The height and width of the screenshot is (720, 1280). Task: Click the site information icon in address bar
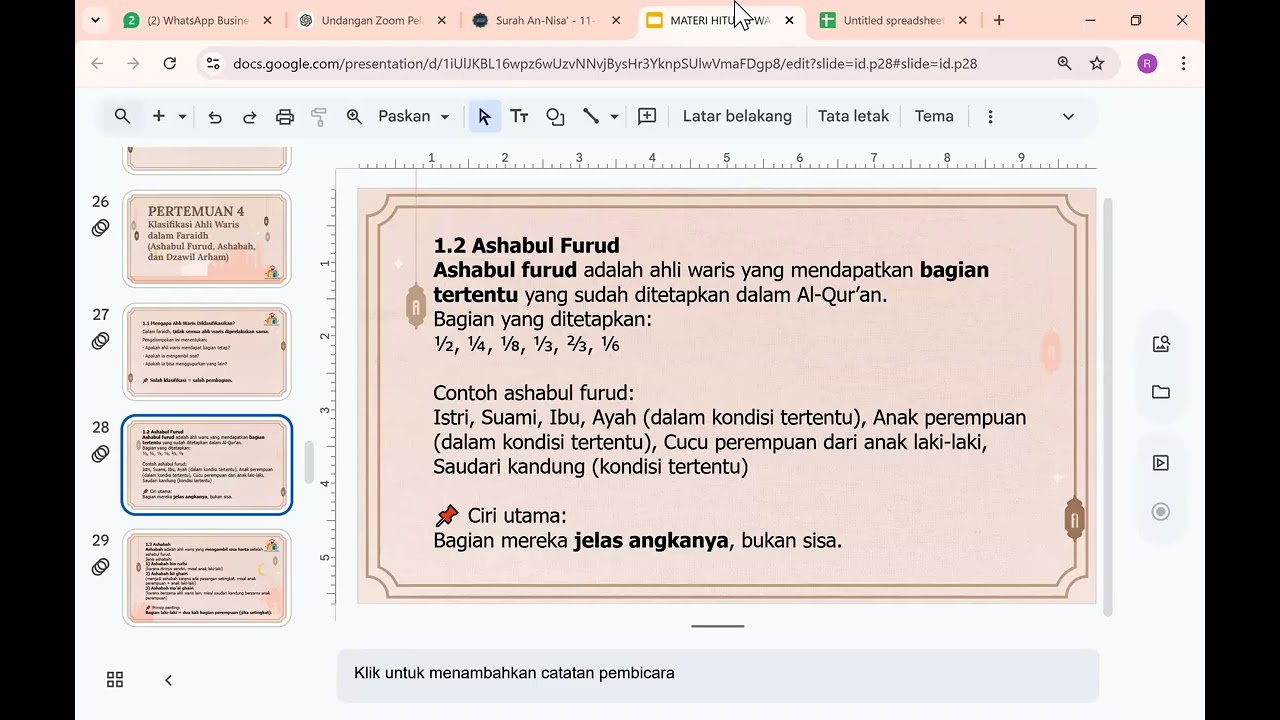point(212,63)
